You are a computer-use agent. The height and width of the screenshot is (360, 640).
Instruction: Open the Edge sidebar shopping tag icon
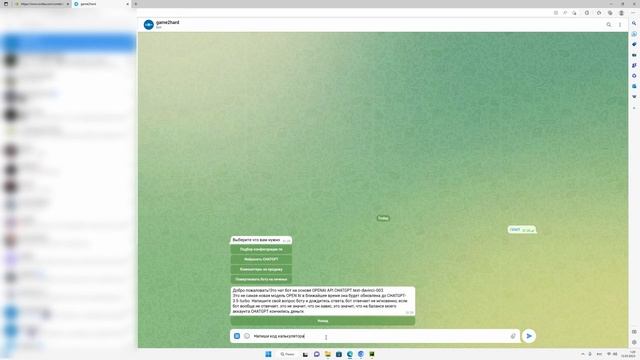(x=634, y=44)
